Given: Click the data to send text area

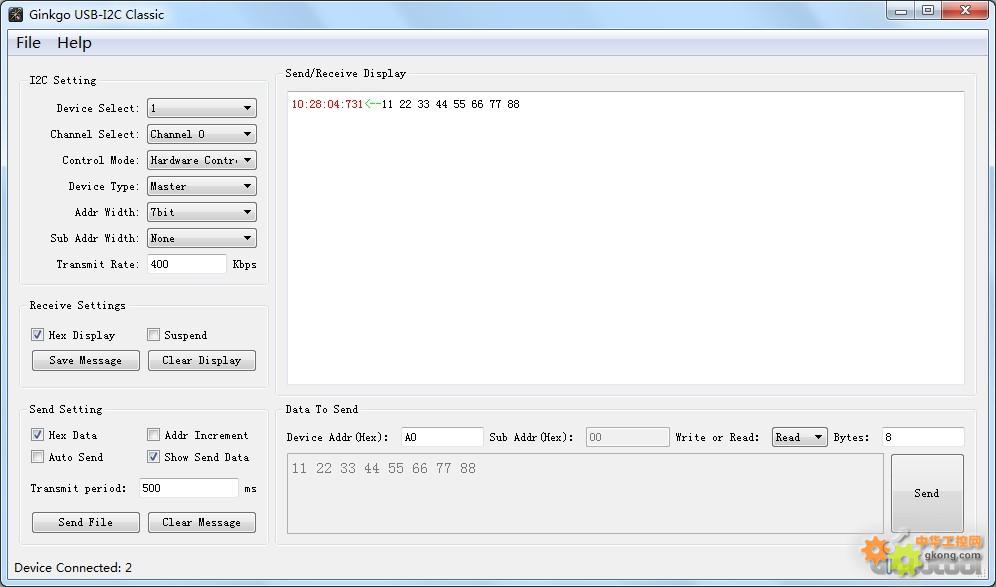Looking at the screenshot, I should (585, 493).
